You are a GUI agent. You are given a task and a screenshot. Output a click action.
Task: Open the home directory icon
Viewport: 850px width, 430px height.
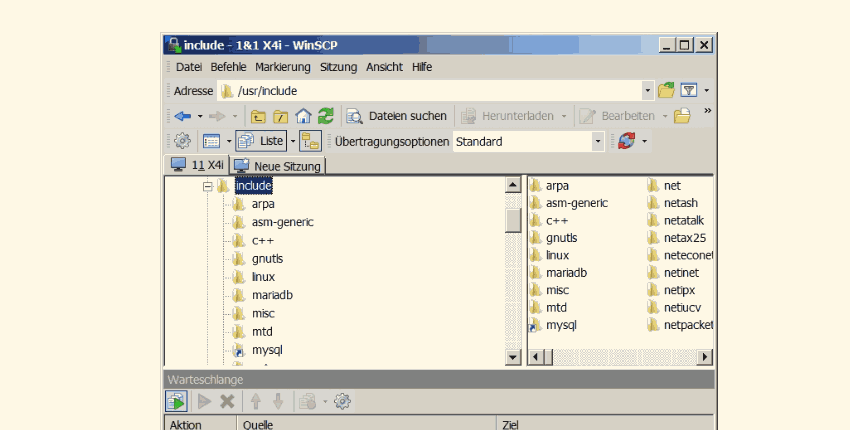(303, 116)
